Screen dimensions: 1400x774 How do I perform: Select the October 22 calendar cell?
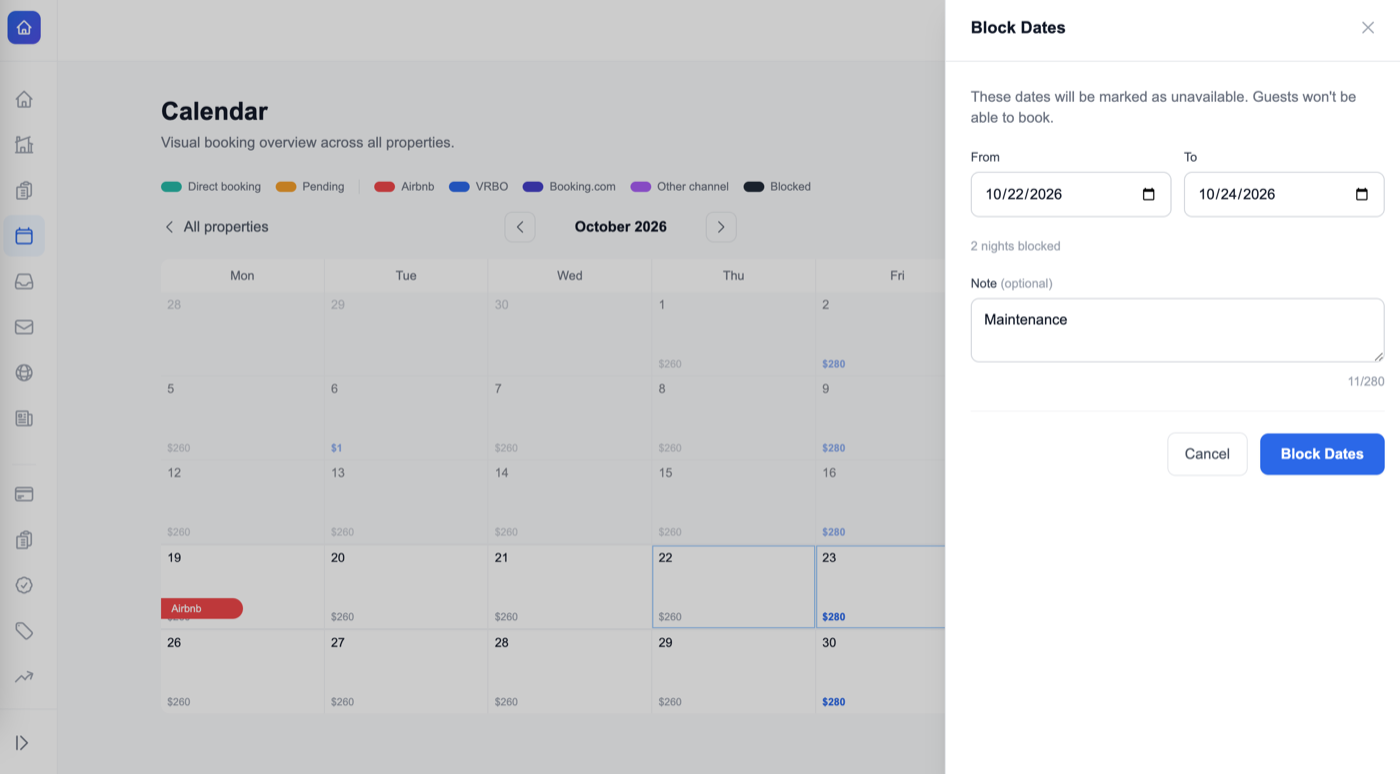point(734,587)
